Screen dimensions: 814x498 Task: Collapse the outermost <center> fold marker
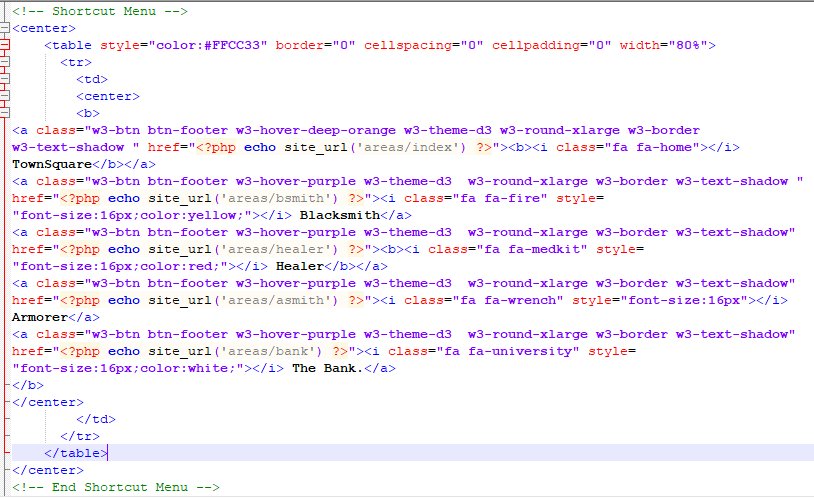tap(5, 29)
